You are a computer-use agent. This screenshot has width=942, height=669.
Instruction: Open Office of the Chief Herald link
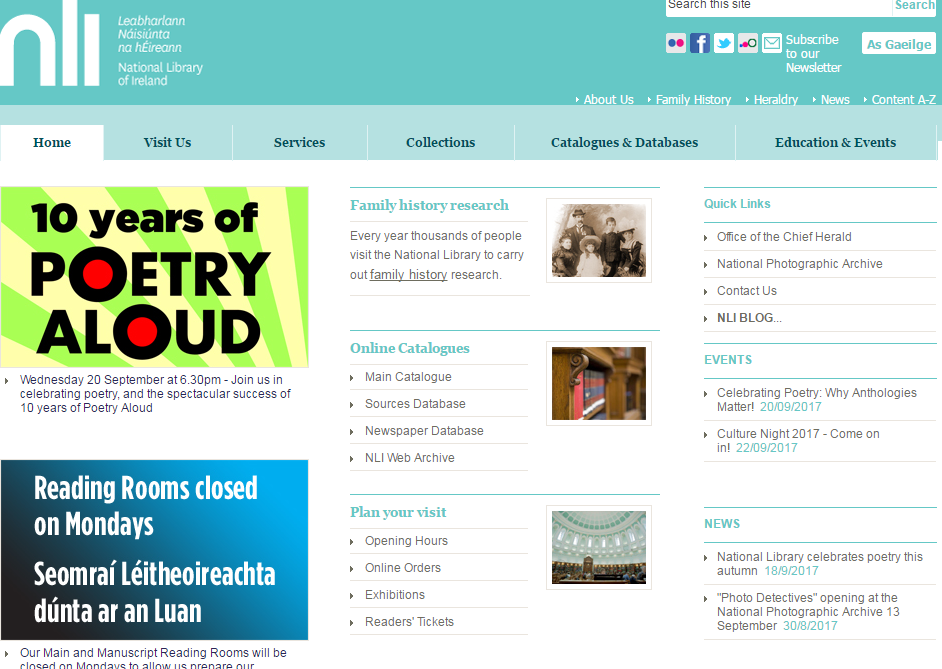click(x=784, y=237)
